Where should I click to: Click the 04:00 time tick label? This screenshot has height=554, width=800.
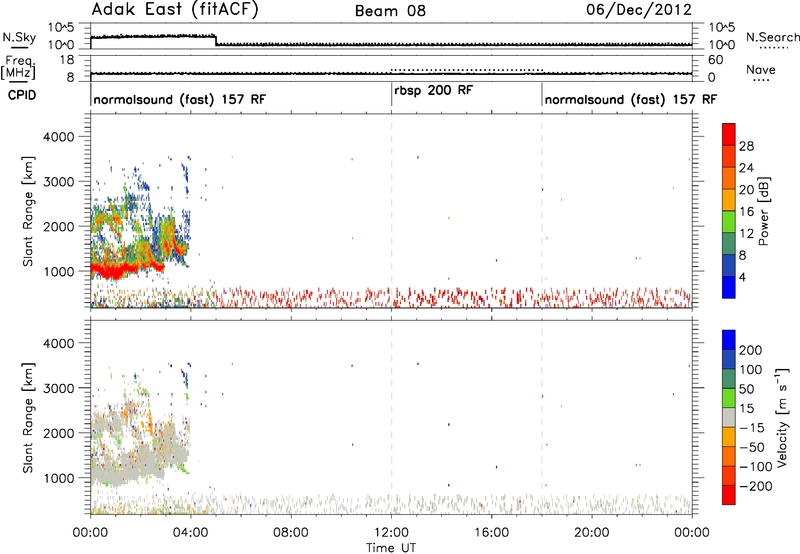pos(191,533)
